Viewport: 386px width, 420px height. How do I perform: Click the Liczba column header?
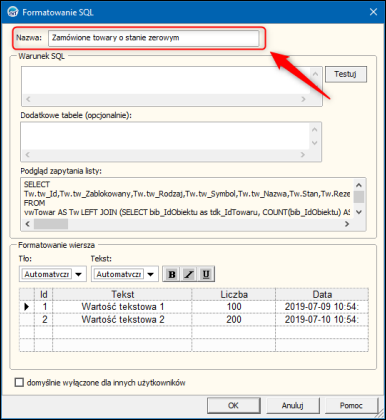pos(234,295)
